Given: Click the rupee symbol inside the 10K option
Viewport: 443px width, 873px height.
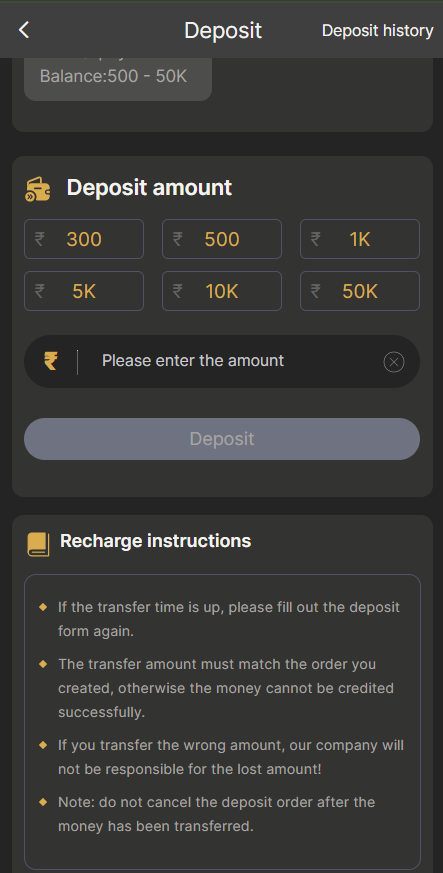Looking at the screenshot, I should pyautogui.click(x=178, y=291).
